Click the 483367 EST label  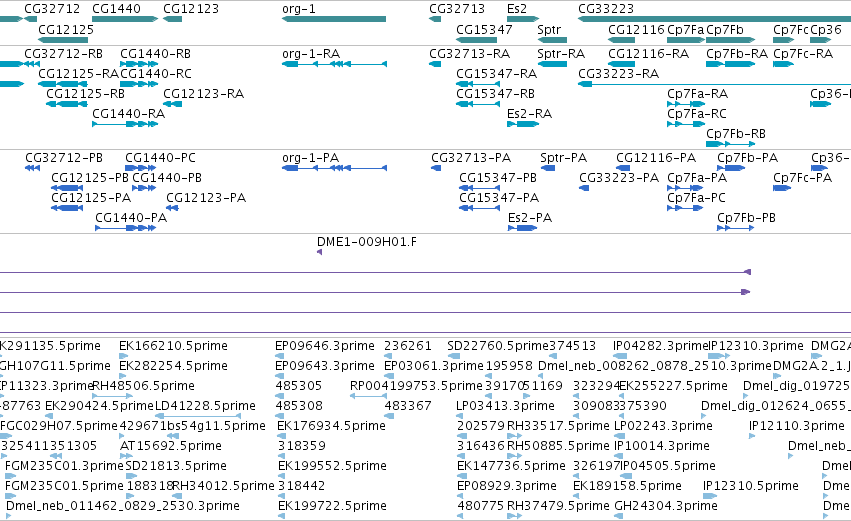click(408, 406)
